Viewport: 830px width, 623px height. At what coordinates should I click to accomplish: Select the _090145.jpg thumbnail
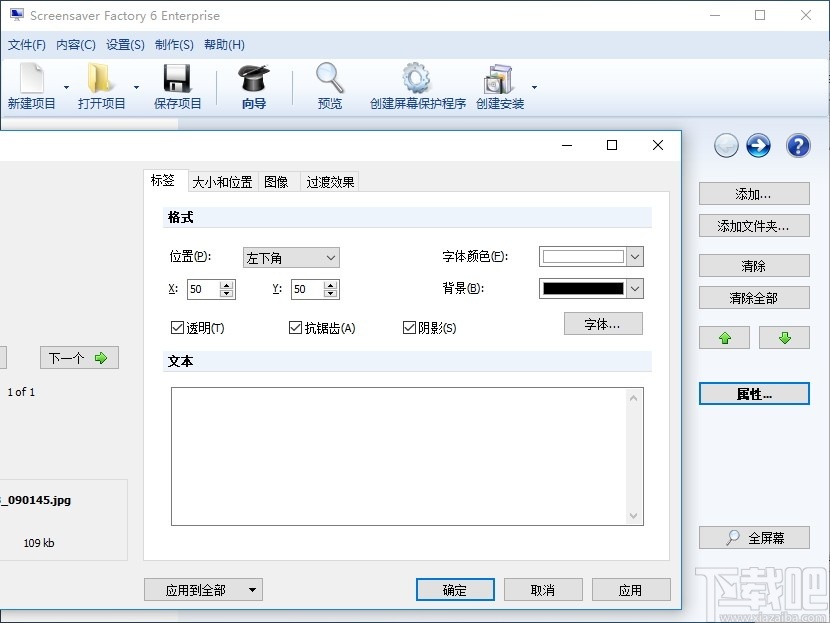60,515
